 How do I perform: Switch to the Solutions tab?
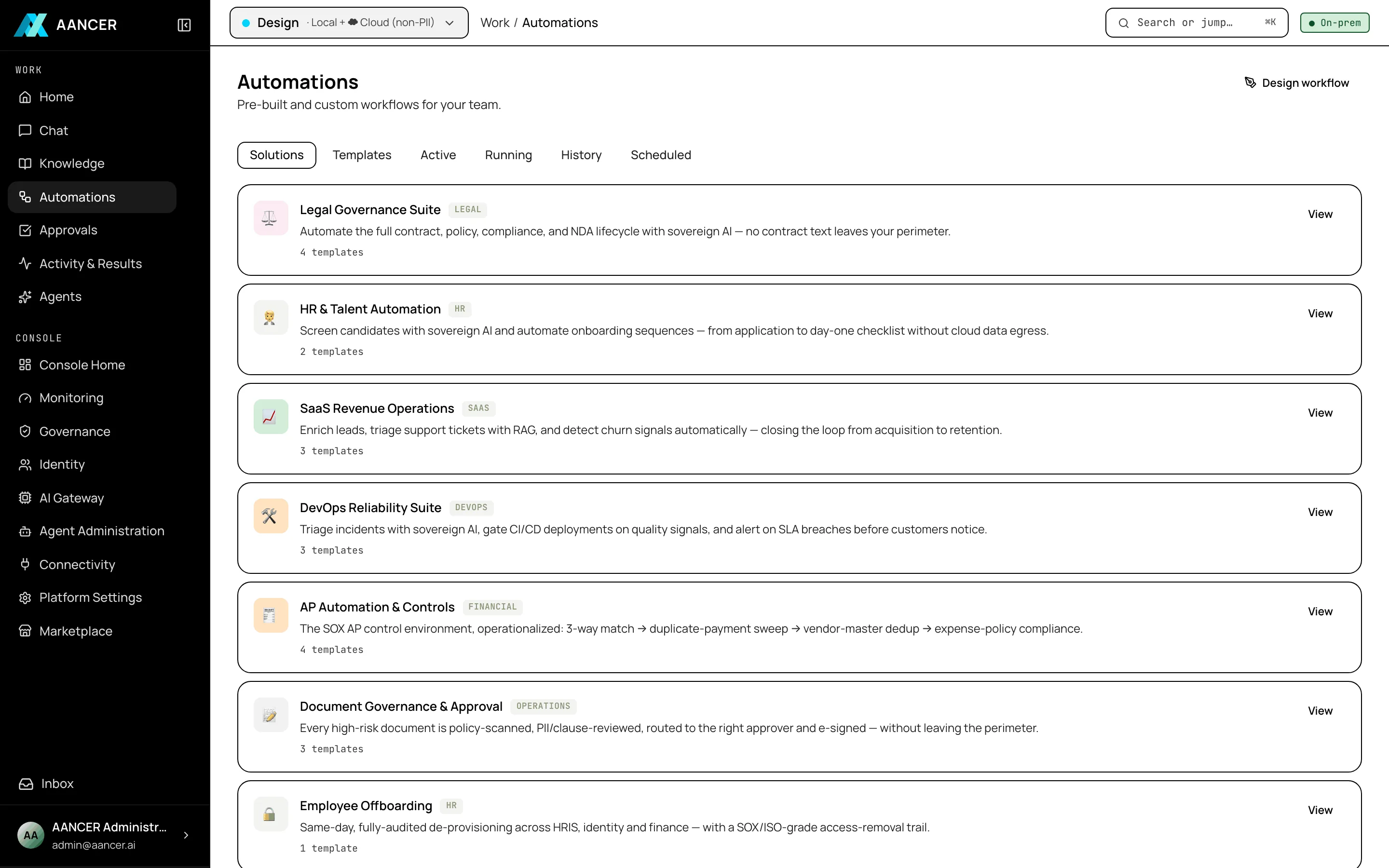pyautogui.click(x=277, y=155)
